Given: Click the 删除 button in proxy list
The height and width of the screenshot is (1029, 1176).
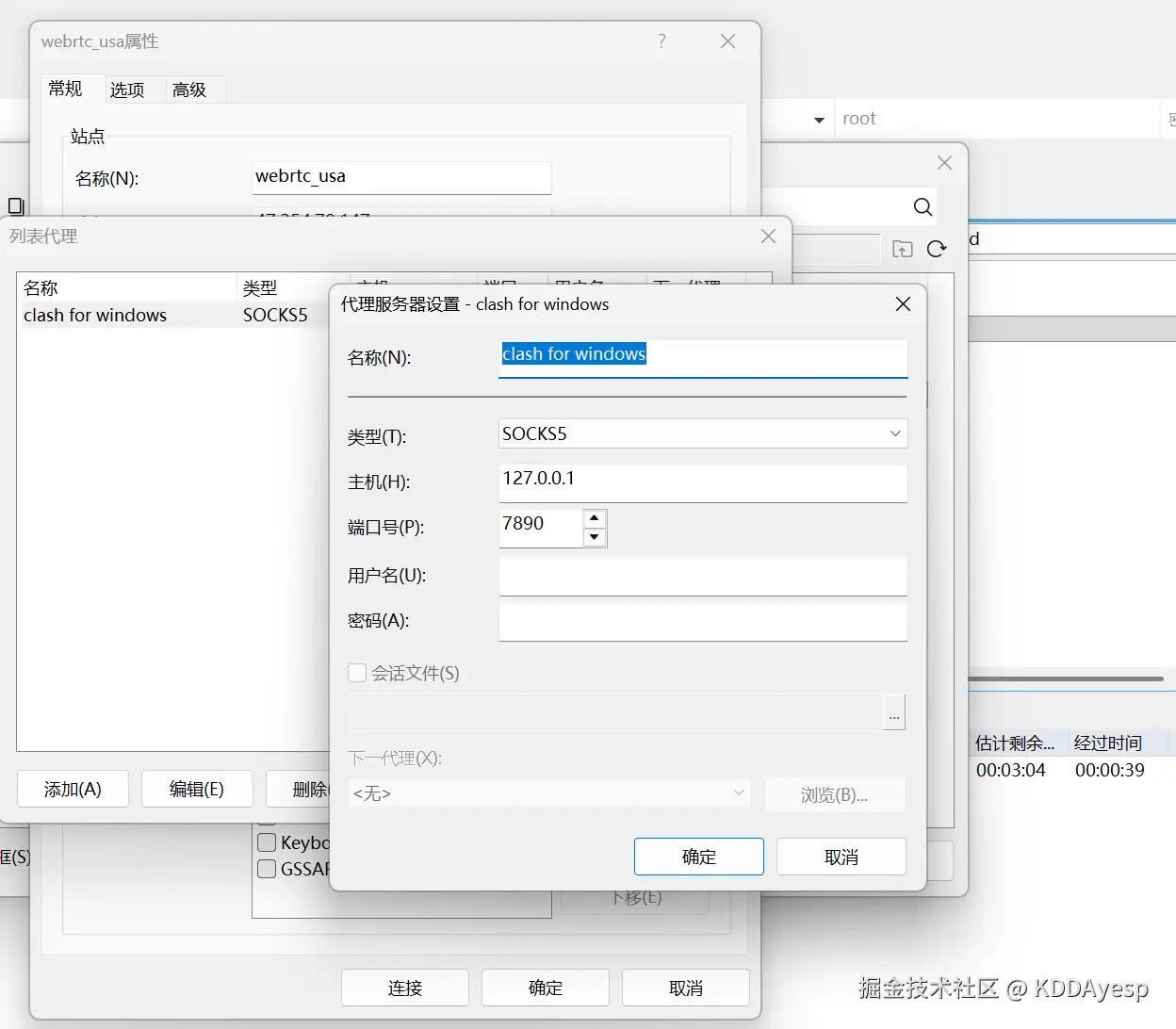Looking at the screenshot, I should tap(299, 789).
